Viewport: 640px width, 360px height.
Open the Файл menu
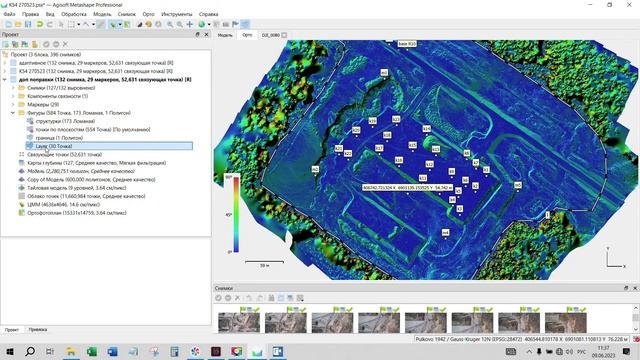pos(9,14)
